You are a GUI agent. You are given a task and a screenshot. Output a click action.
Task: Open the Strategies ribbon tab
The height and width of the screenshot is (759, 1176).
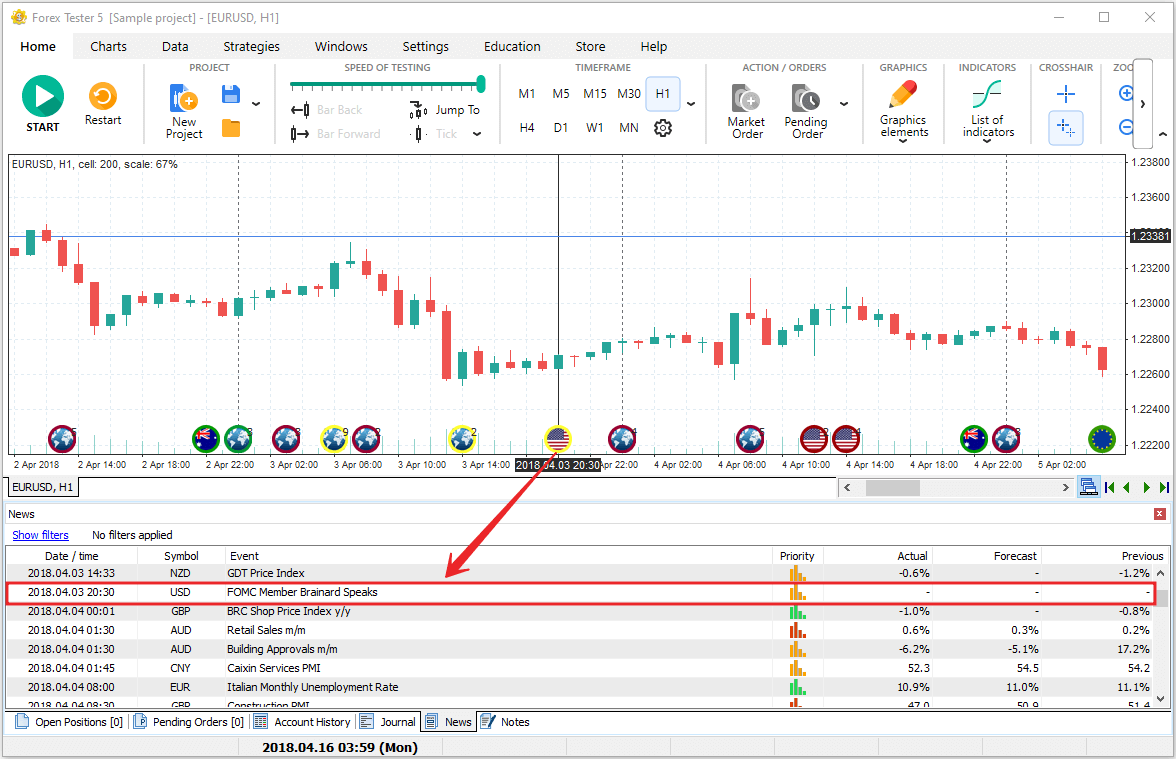251,46
